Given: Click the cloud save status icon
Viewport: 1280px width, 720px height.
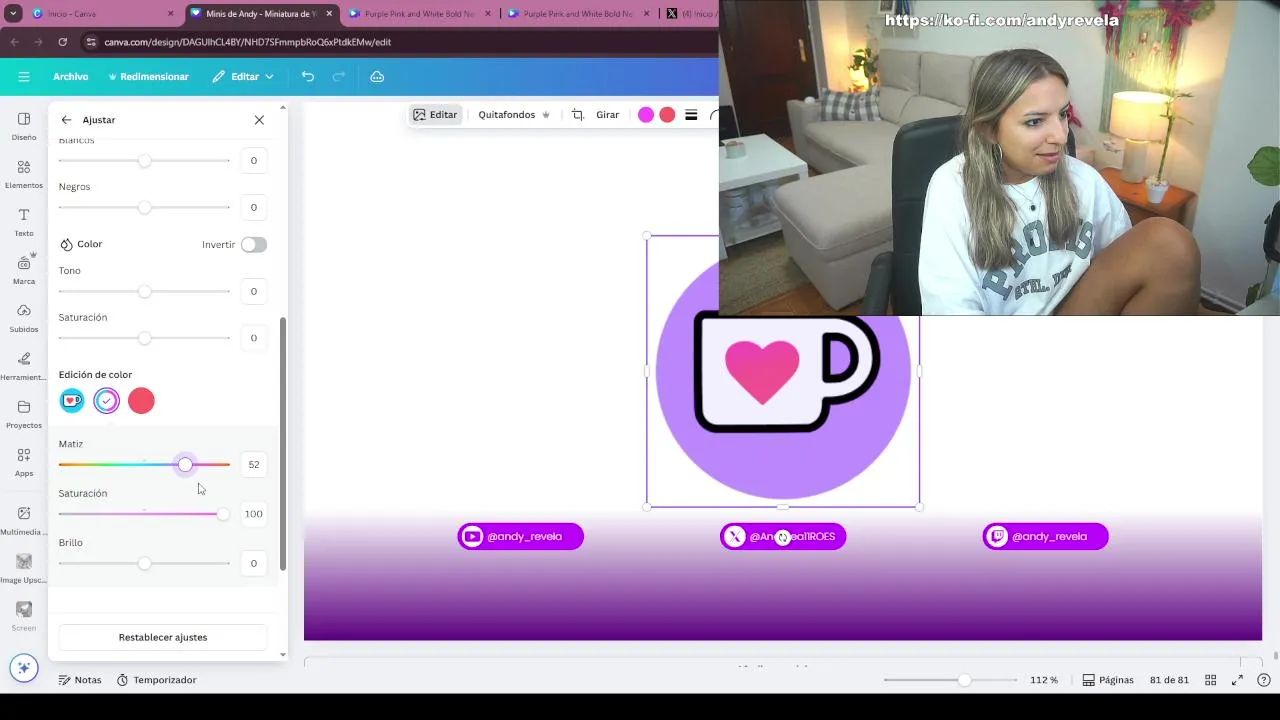Looking at the screenshot, I should coord(377,76).
